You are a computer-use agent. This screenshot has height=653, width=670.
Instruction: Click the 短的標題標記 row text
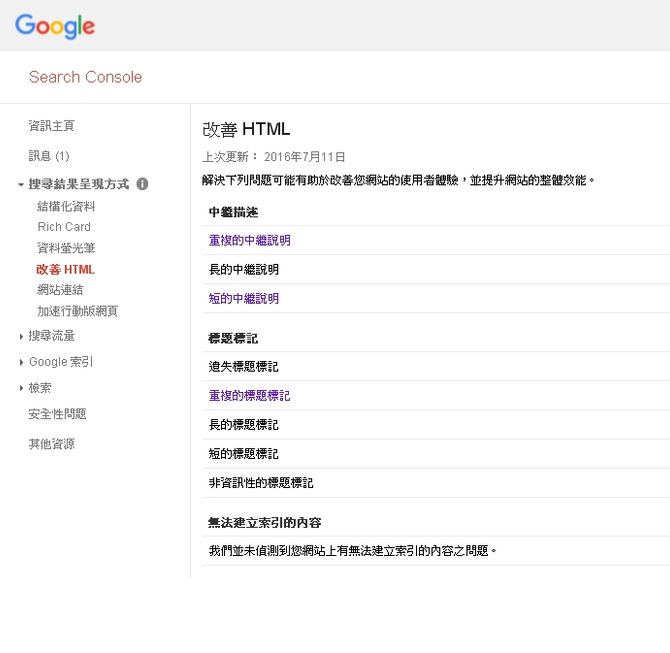[x=244, y=454]
